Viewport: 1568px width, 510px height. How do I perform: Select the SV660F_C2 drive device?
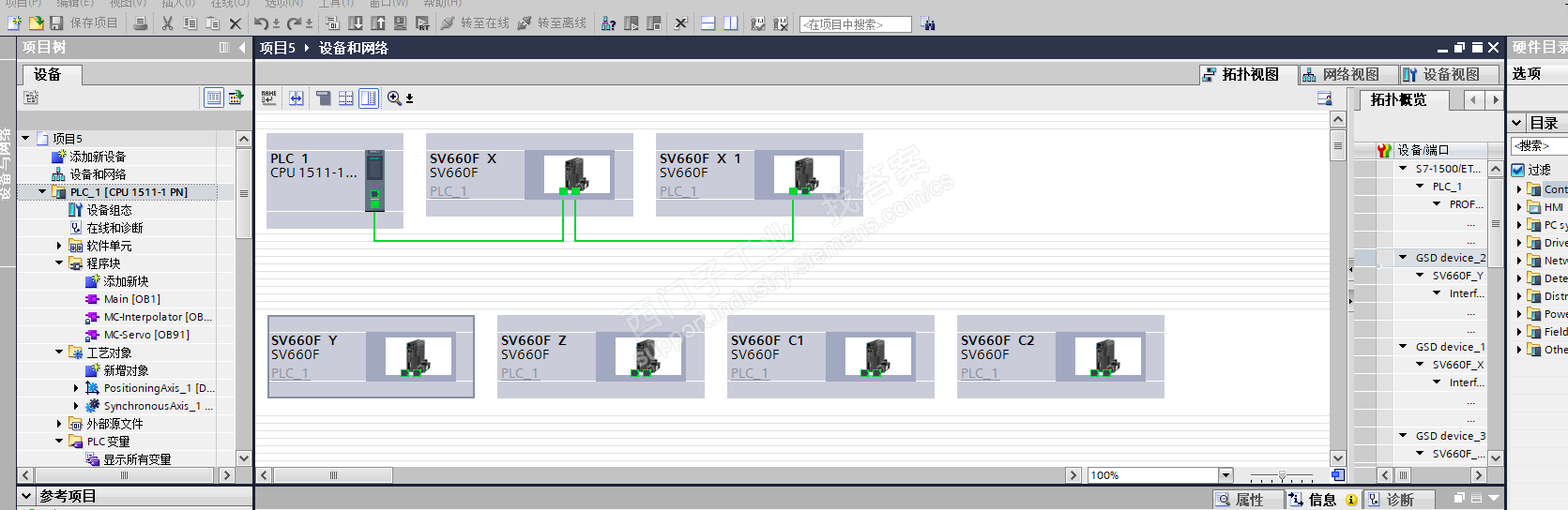pyautogui.click(x=1060, y=356)
